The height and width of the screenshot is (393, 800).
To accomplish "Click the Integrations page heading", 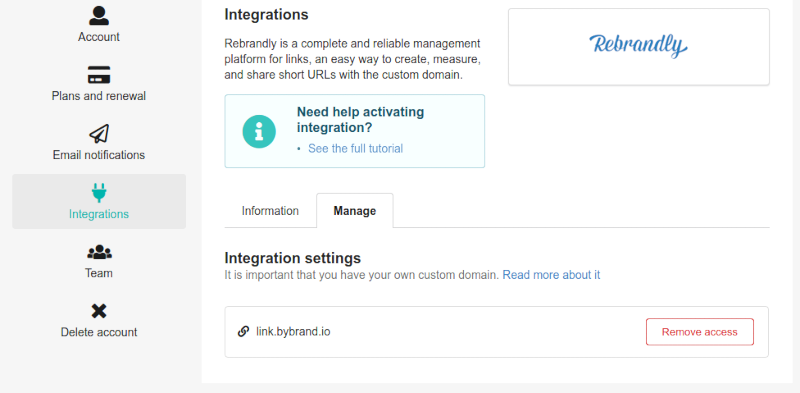I will (x=267, y=15).
